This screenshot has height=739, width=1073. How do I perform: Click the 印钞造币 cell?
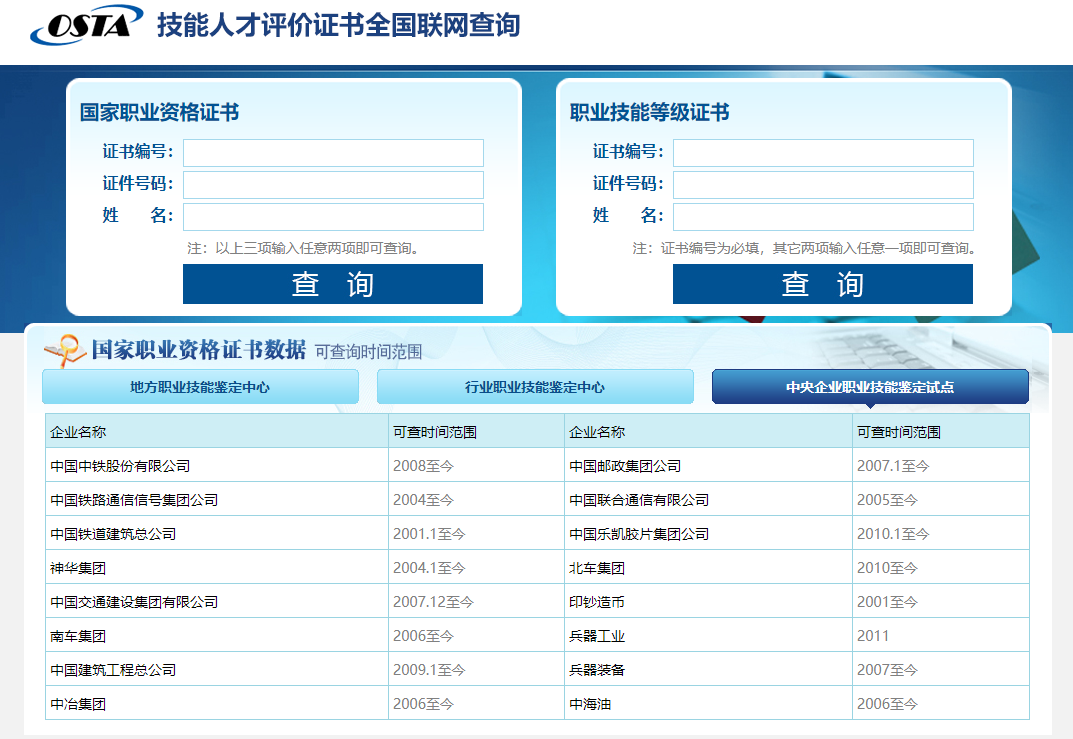coord(708,602)
